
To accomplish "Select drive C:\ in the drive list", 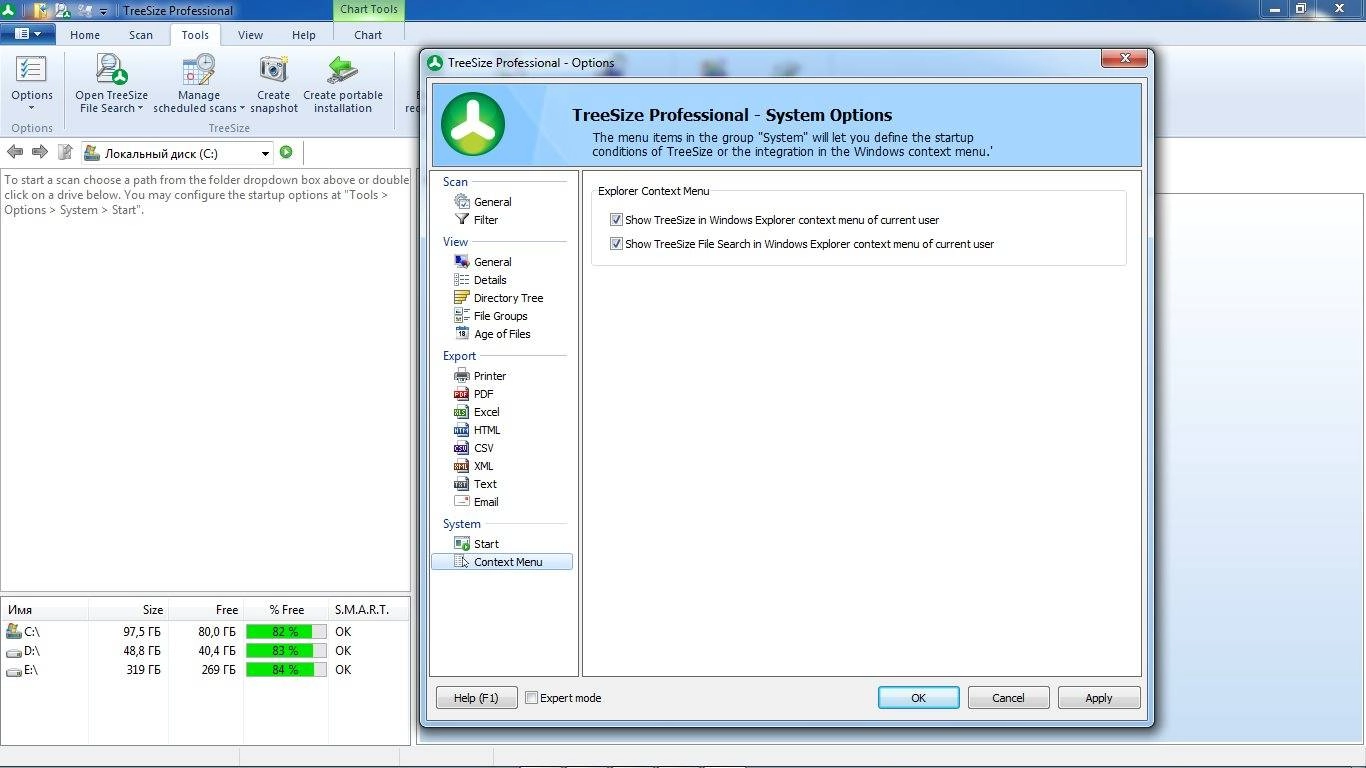I will tap(23, 632).
